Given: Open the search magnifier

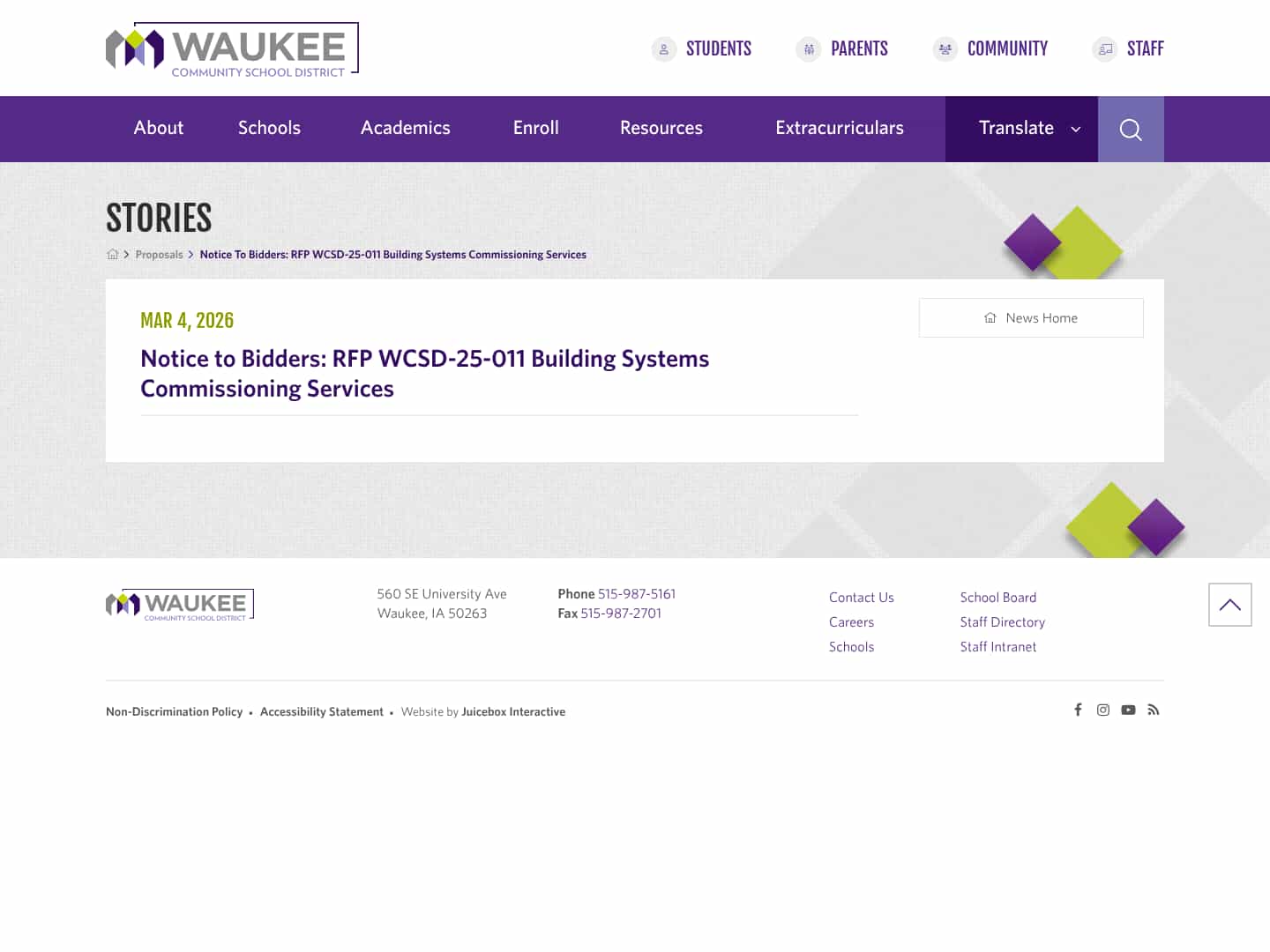Looking at the screenshot, I should tap(1131, 129).
